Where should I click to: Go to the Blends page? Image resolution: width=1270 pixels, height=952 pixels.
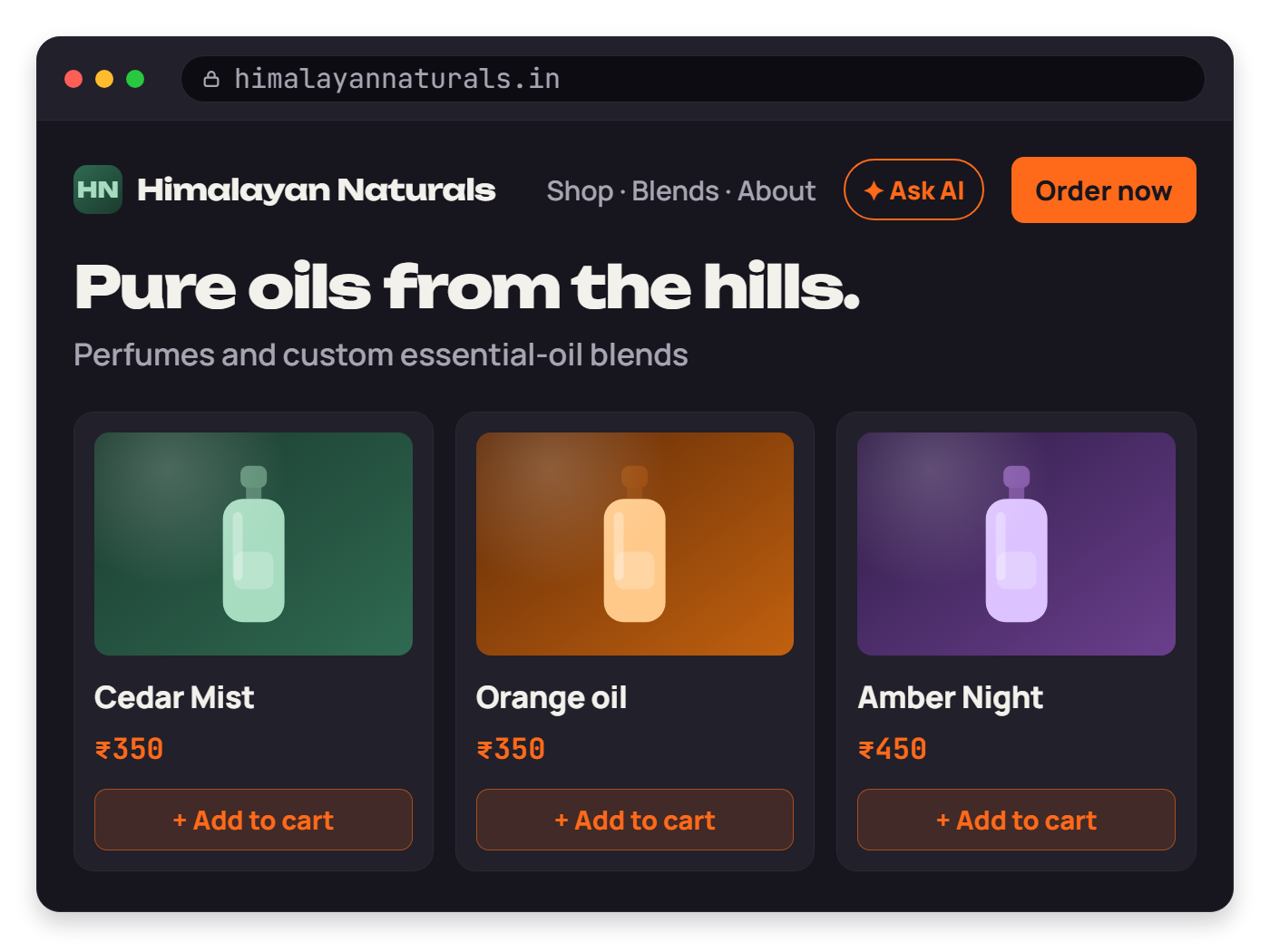coord(675,191)
